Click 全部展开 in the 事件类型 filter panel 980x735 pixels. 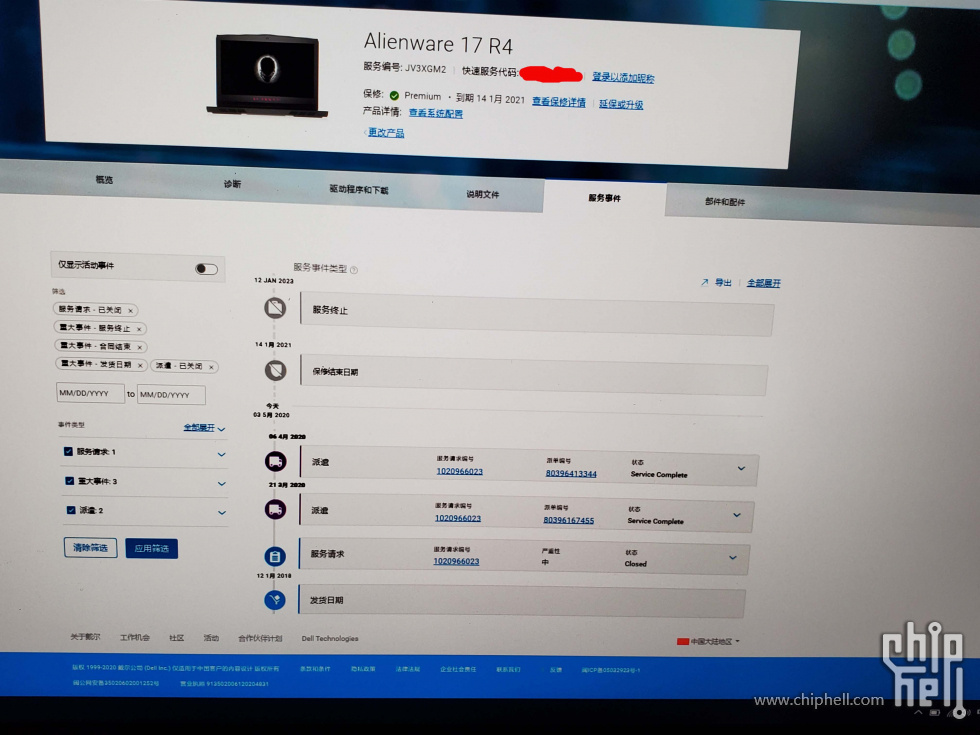pyautogui.click(x=199, y=428)
